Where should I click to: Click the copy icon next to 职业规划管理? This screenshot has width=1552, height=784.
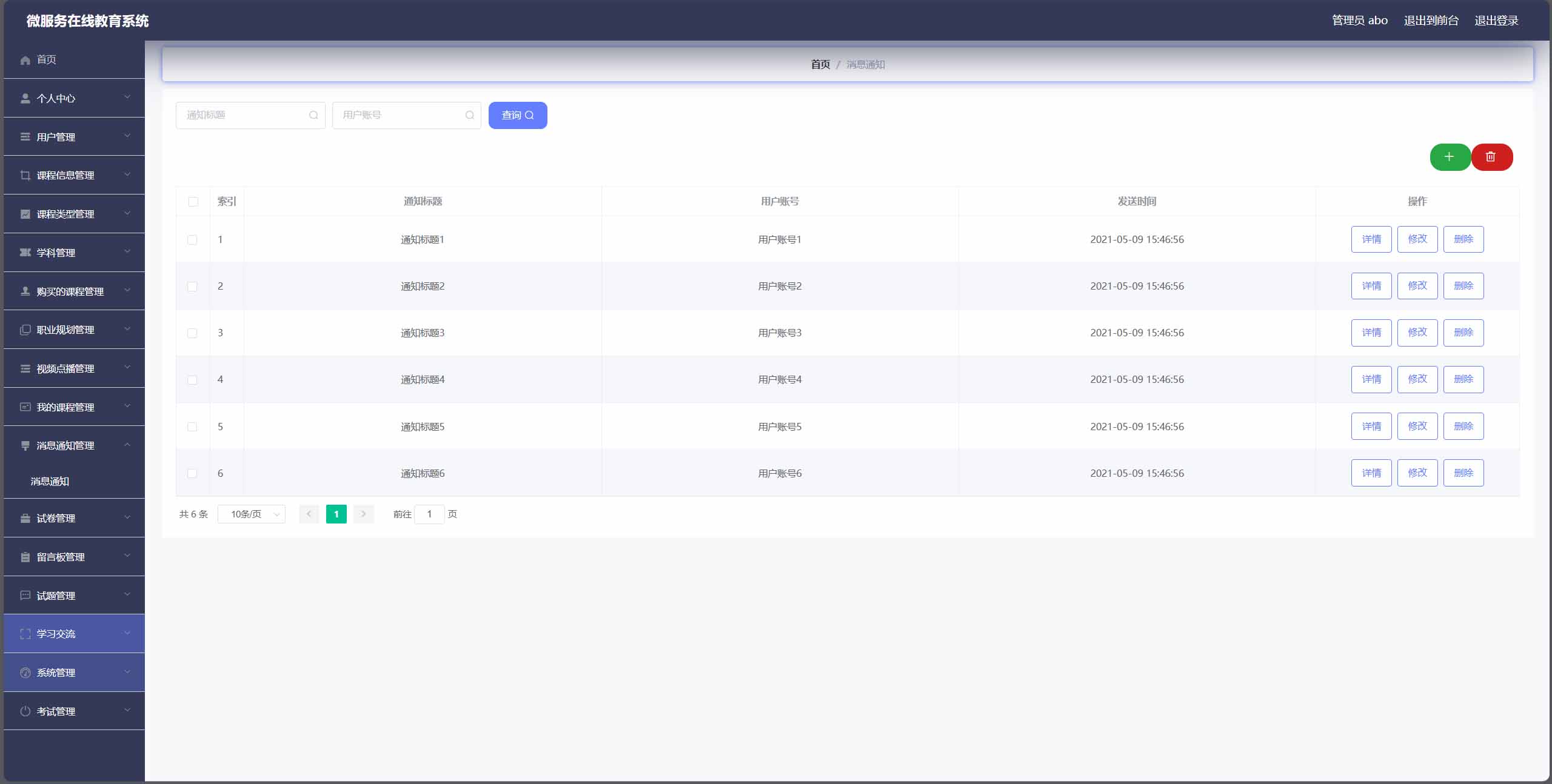coord(25,330)
